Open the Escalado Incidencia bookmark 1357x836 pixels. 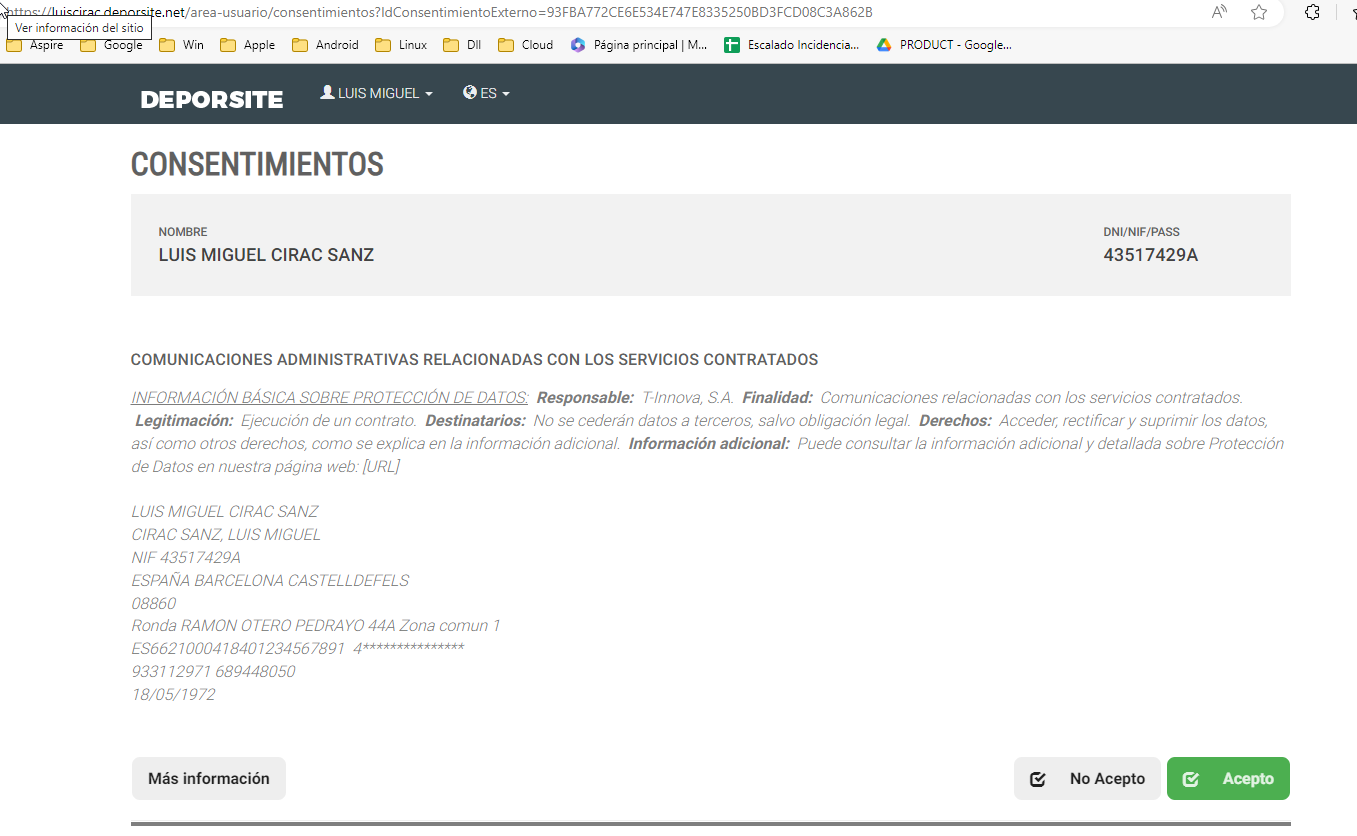click(x=792, y=45)
